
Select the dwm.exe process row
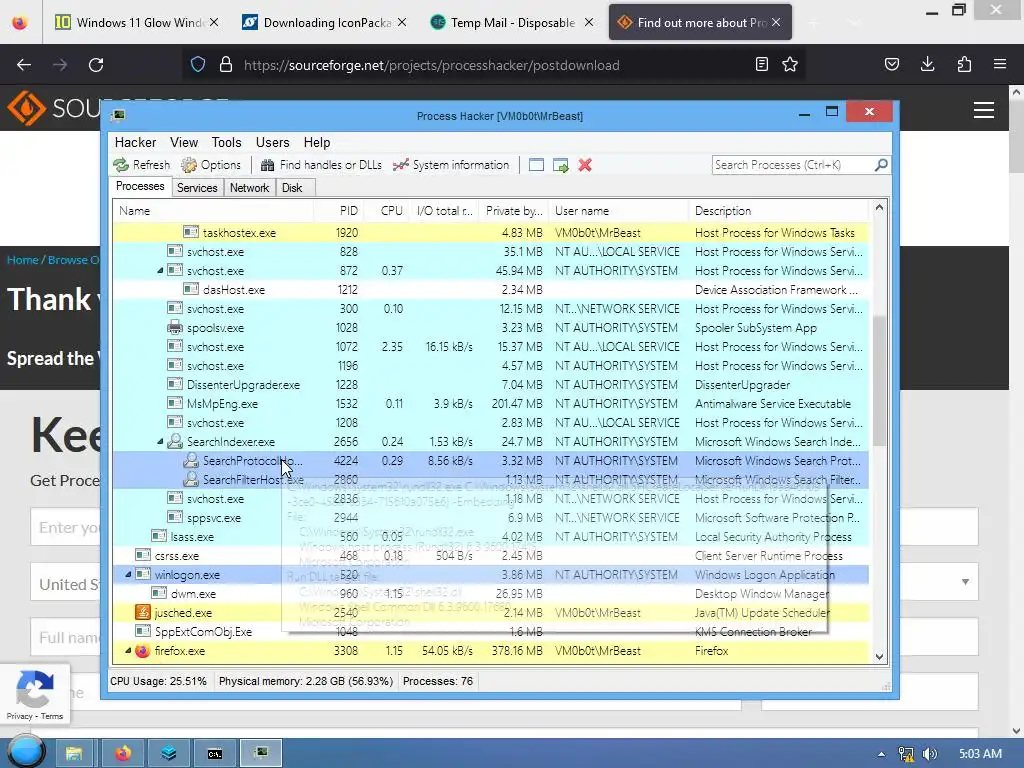[492, 594]
